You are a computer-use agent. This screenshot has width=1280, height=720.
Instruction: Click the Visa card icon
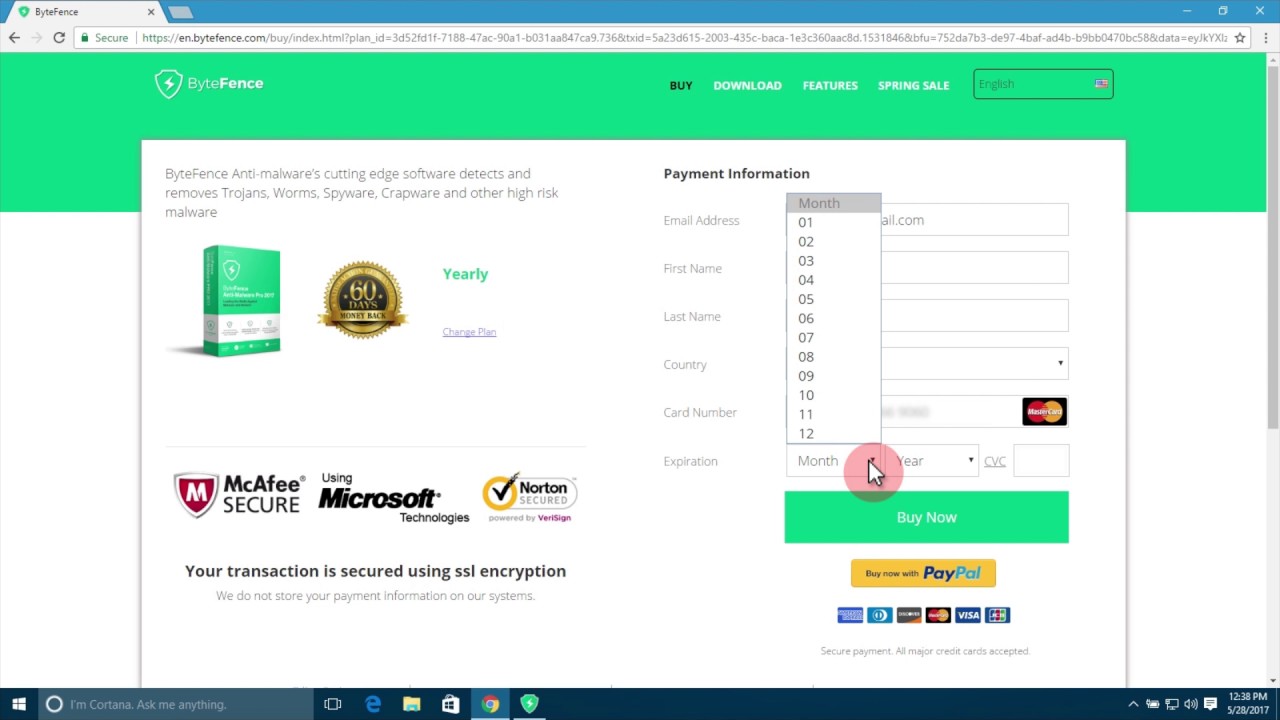968,615
